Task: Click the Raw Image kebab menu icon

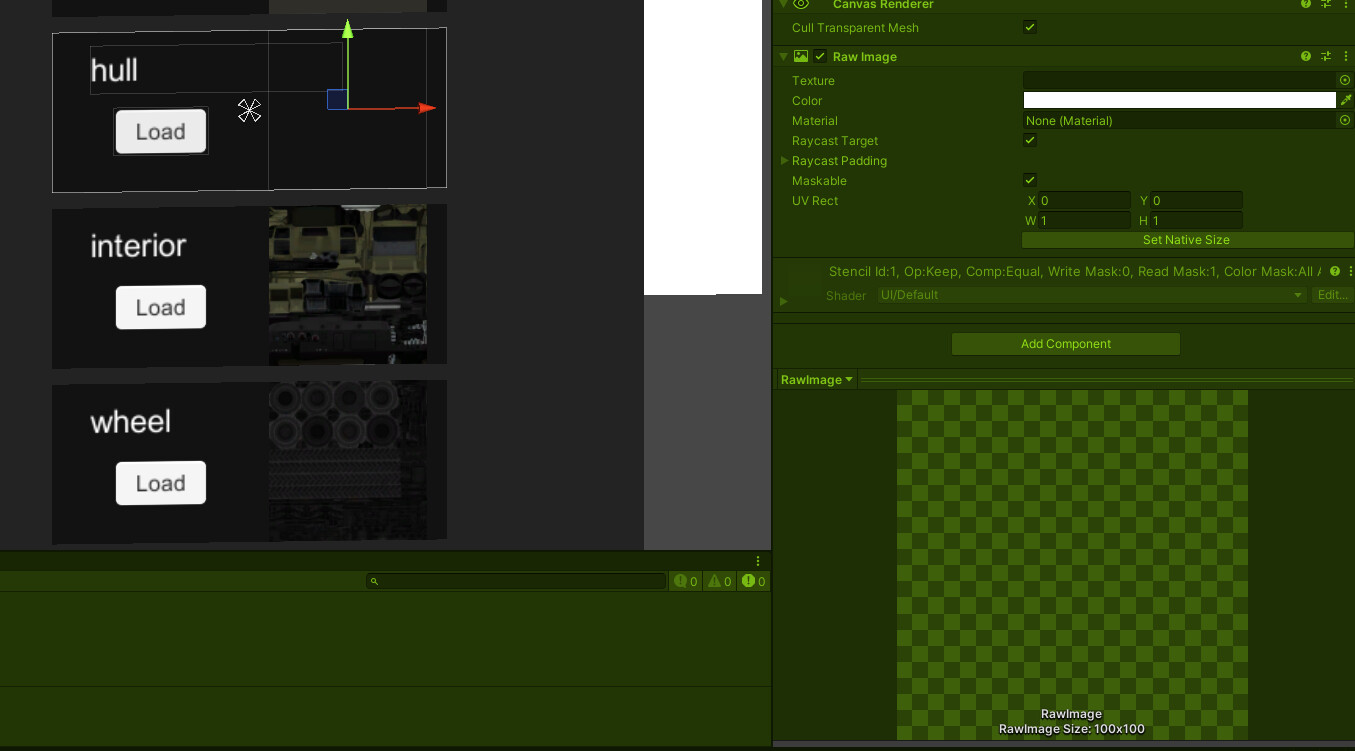Action: tap(1345, 56)
